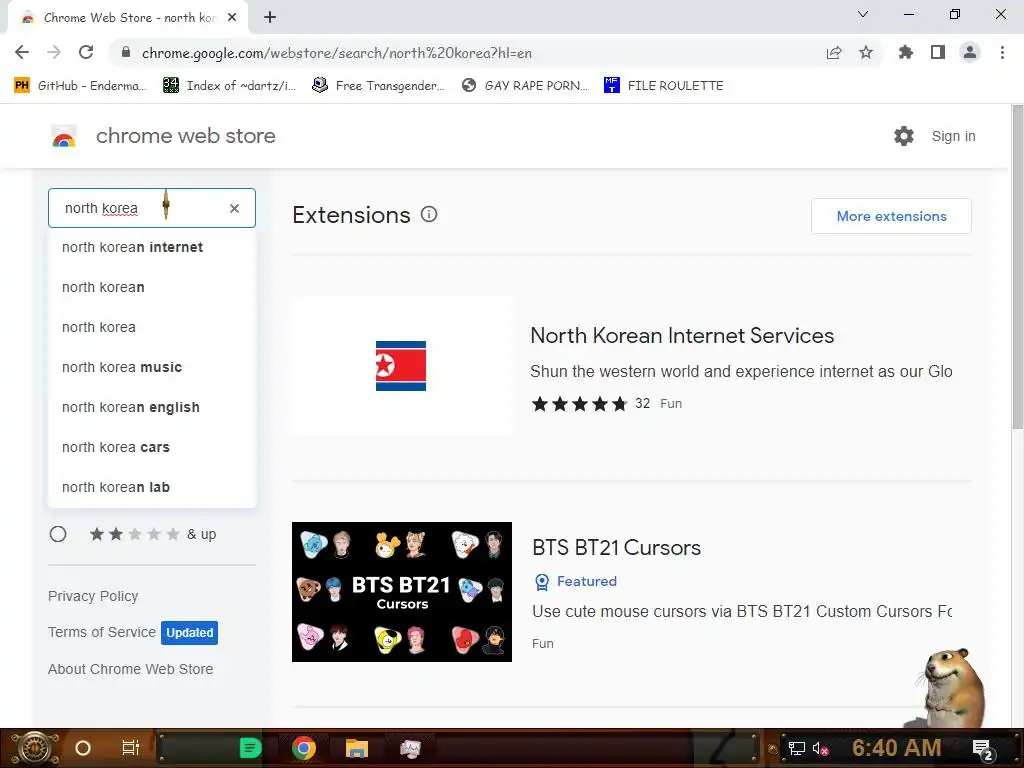This screenshot has height=768, width=1024.
Task: Go back to the previous page
Action: [22, 52]
